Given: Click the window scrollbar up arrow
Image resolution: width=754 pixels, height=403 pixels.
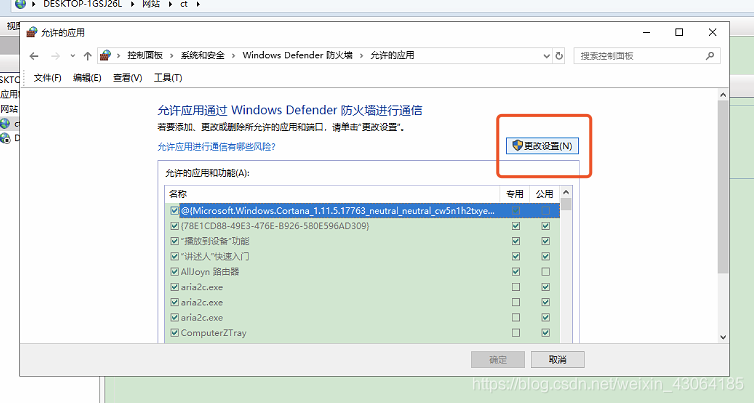Looking at the screenshot, I should pos(723,95).
